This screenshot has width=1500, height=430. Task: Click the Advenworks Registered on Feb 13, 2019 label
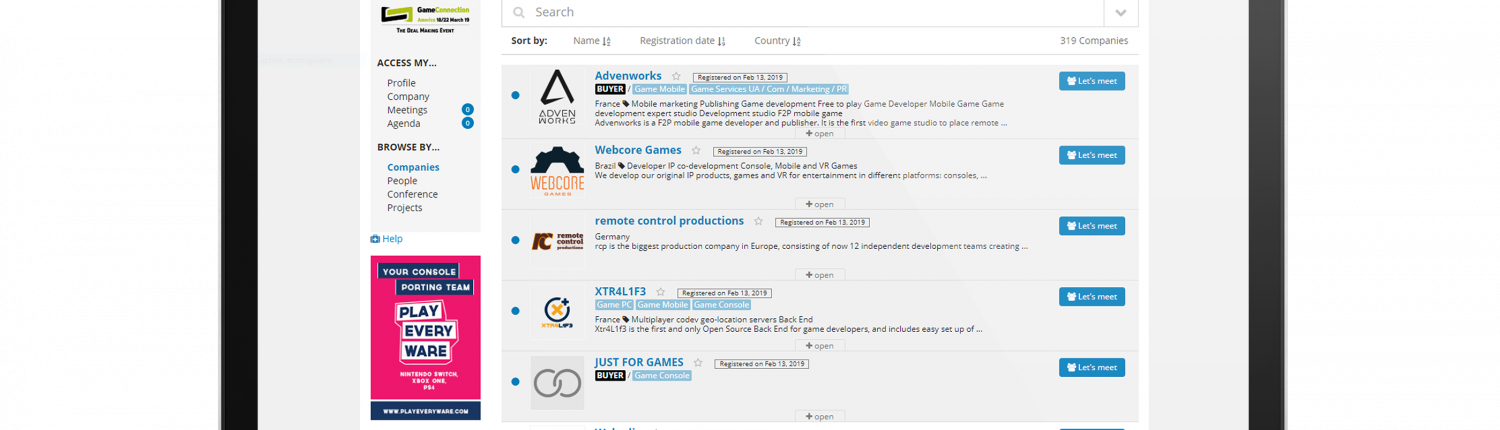[x=740, y=77]
